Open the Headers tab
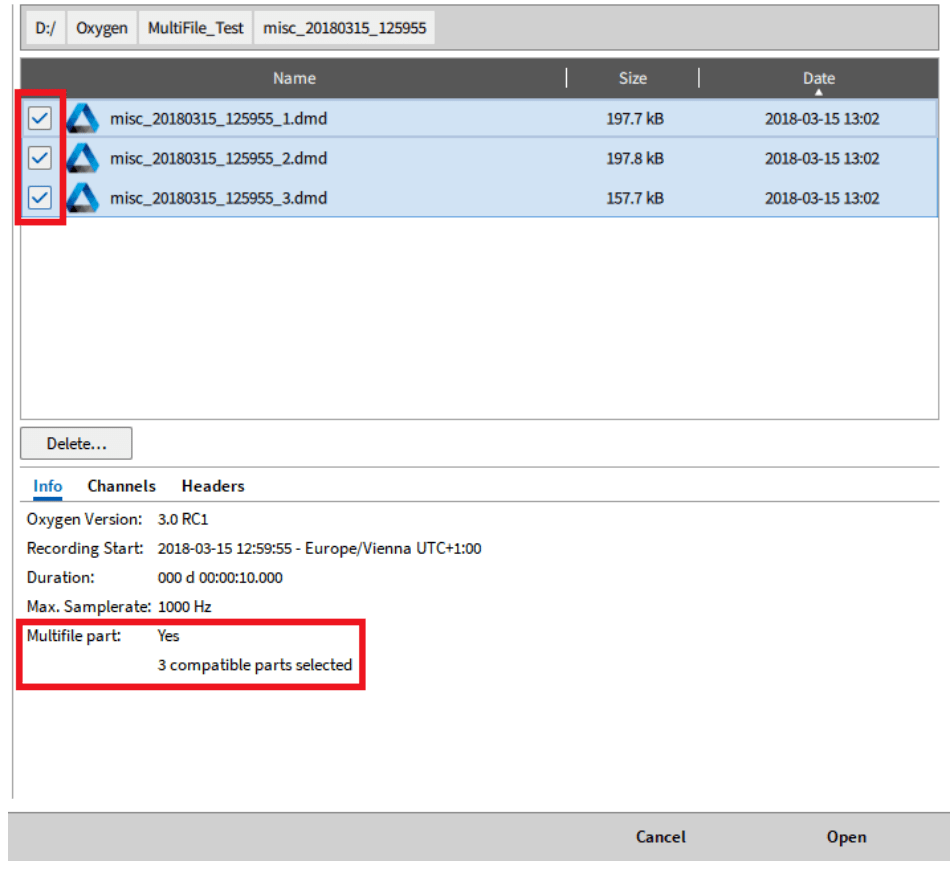This screenshot has width=950, height=875. click(213, 486)
